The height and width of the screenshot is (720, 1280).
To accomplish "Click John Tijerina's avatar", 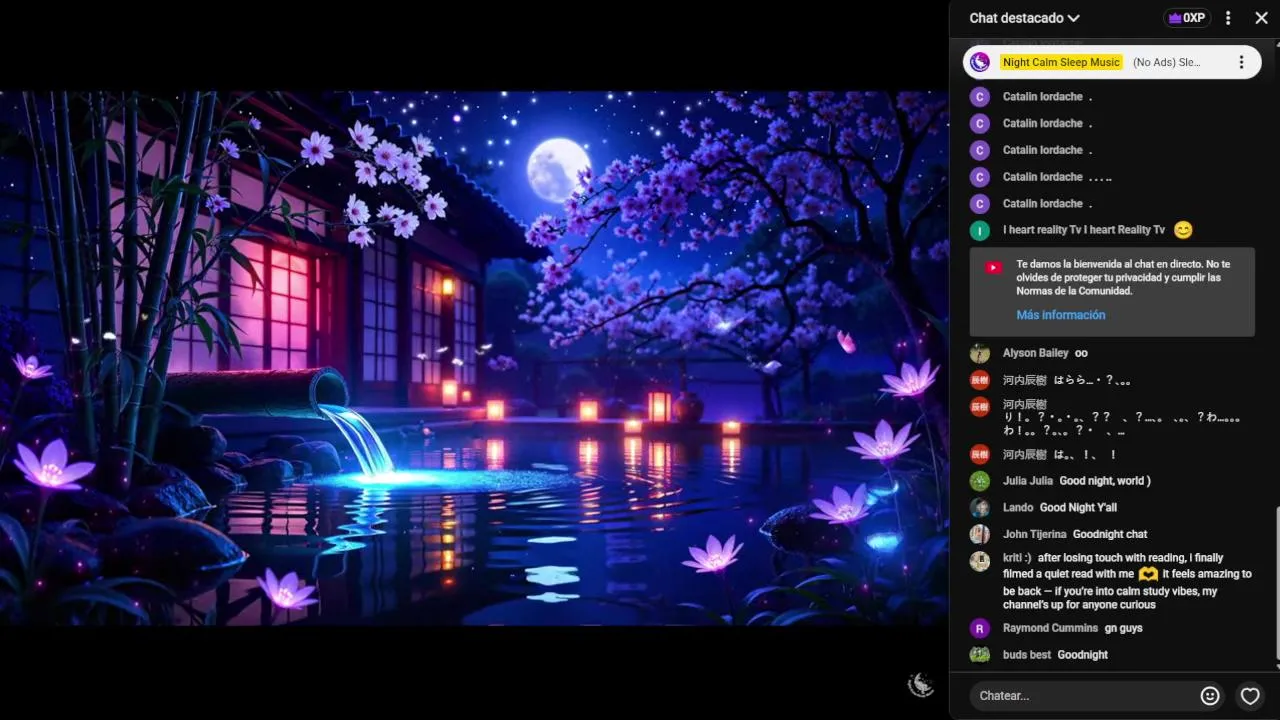I will click(x=980, y=535).
